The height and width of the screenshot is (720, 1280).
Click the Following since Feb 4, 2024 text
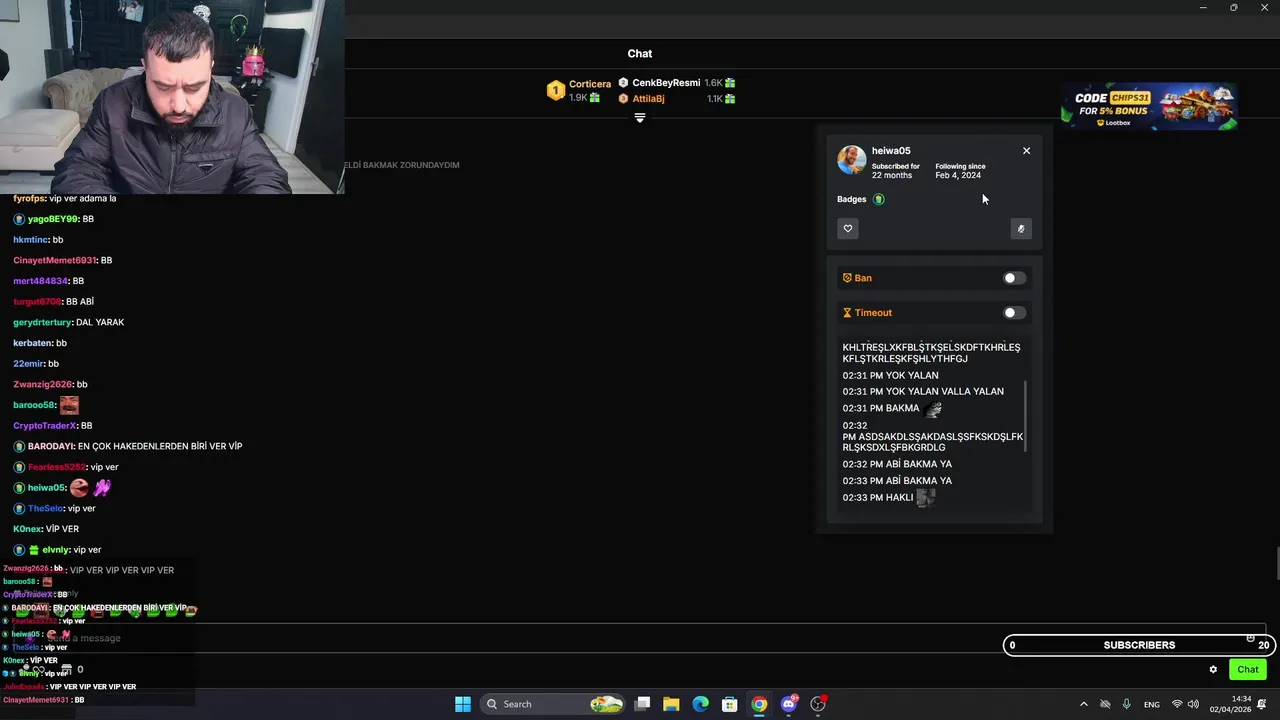pyautogui.click(x=960, y=171)
